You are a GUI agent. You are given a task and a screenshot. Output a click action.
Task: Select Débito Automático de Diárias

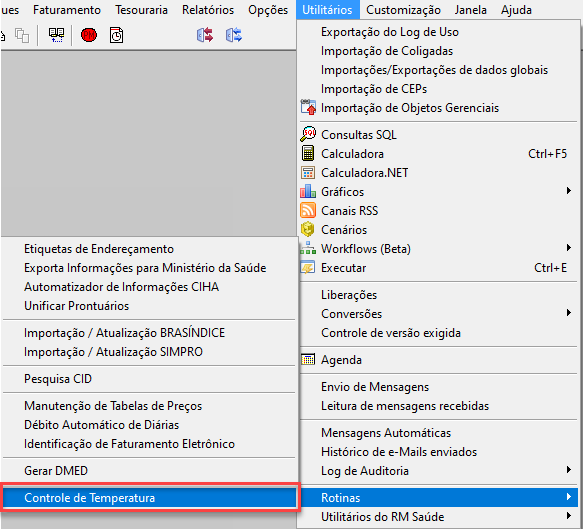click(x=149, y=425)
